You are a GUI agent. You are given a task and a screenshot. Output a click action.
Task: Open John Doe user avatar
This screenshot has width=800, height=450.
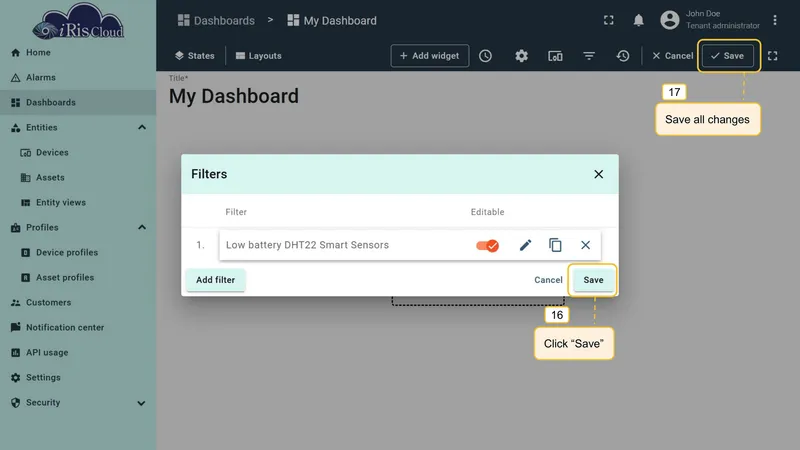(670, 20)
